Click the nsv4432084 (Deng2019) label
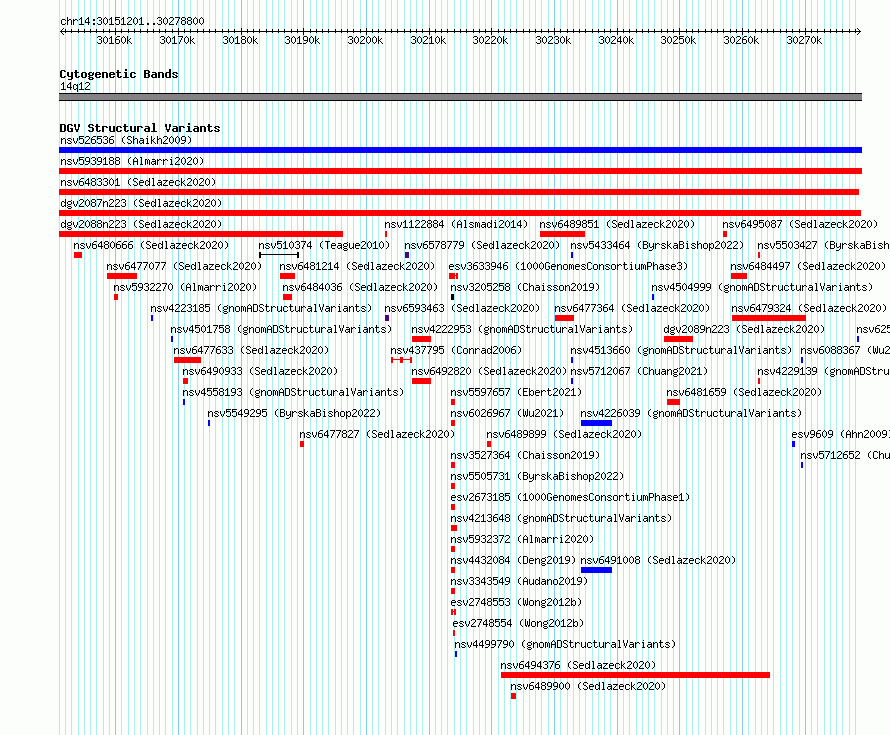The image size is (890, 735). pyautogui.click(x=513, y=560)
